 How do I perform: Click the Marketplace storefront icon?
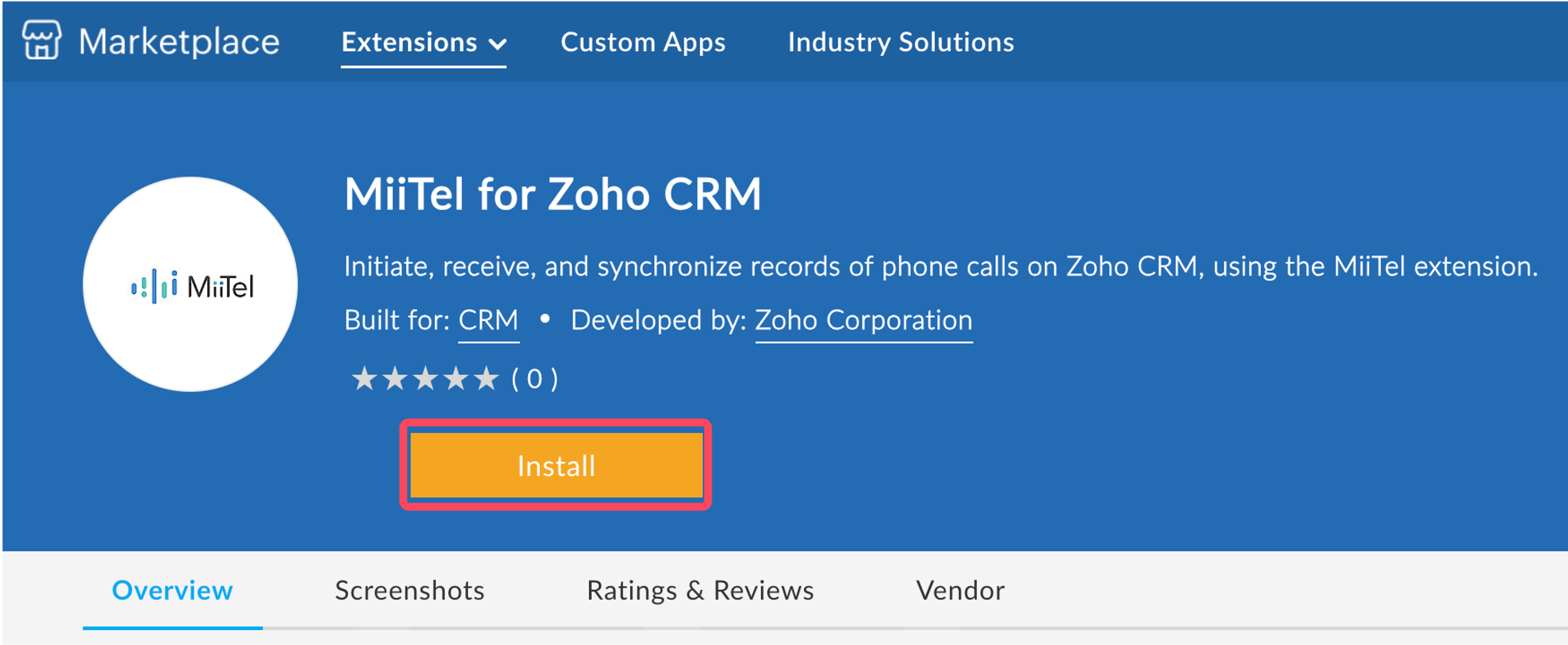41,40
